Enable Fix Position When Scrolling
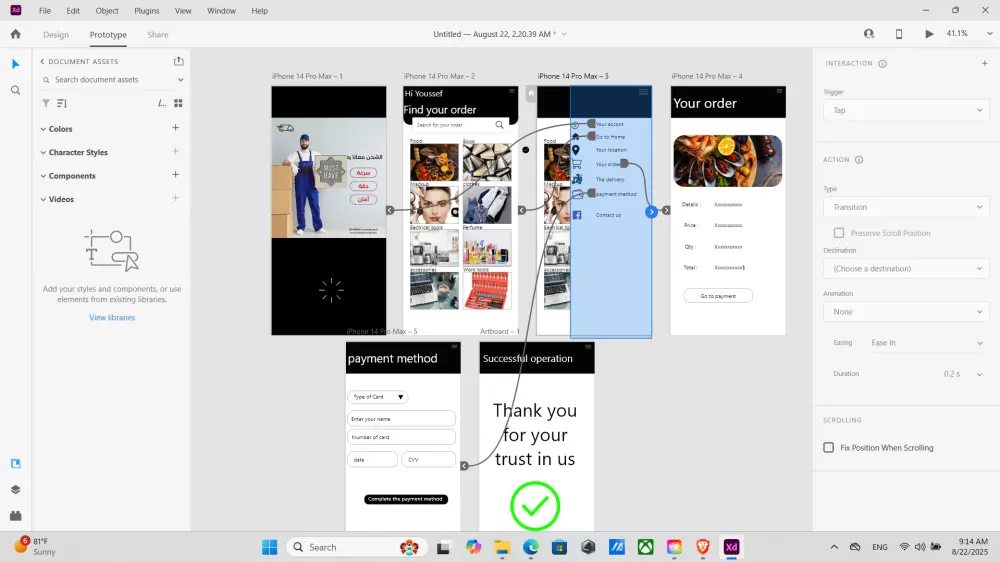The height and width of the screenshot is (562, 1000). [828, 448]
